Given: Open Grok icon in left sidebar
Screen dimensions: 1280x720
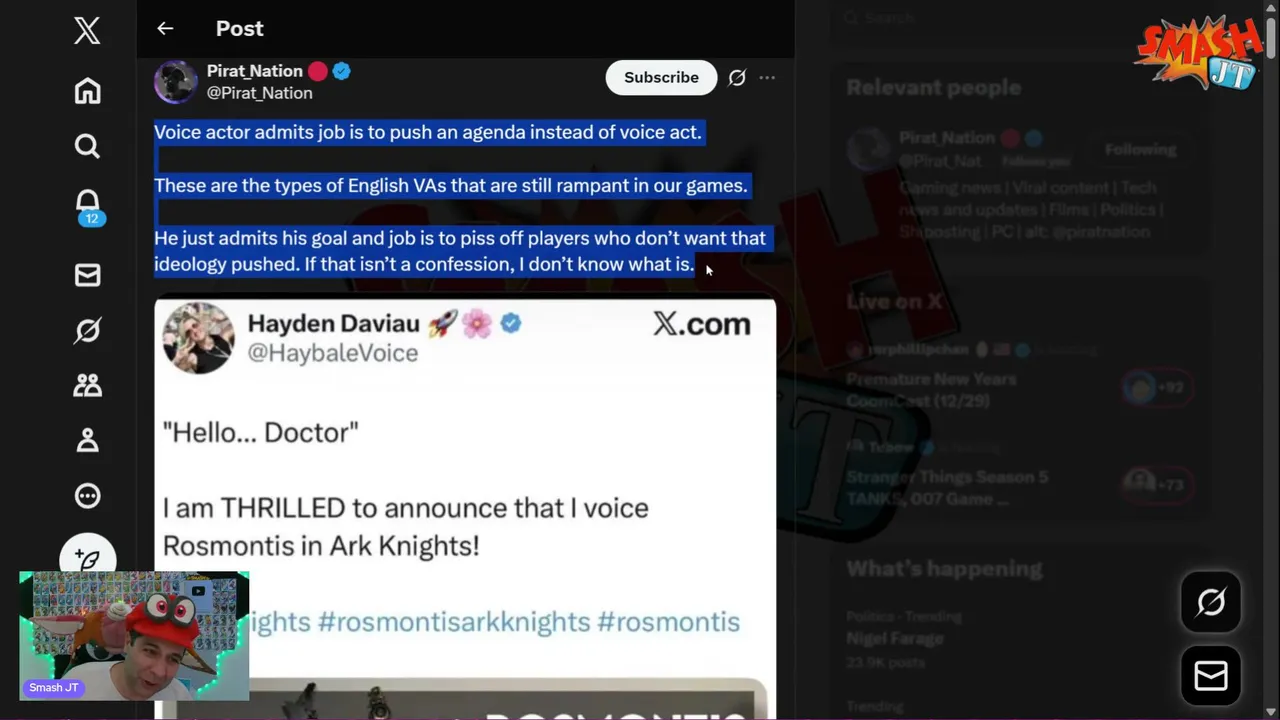Looking at the screenshot, I should coord(87,330).
